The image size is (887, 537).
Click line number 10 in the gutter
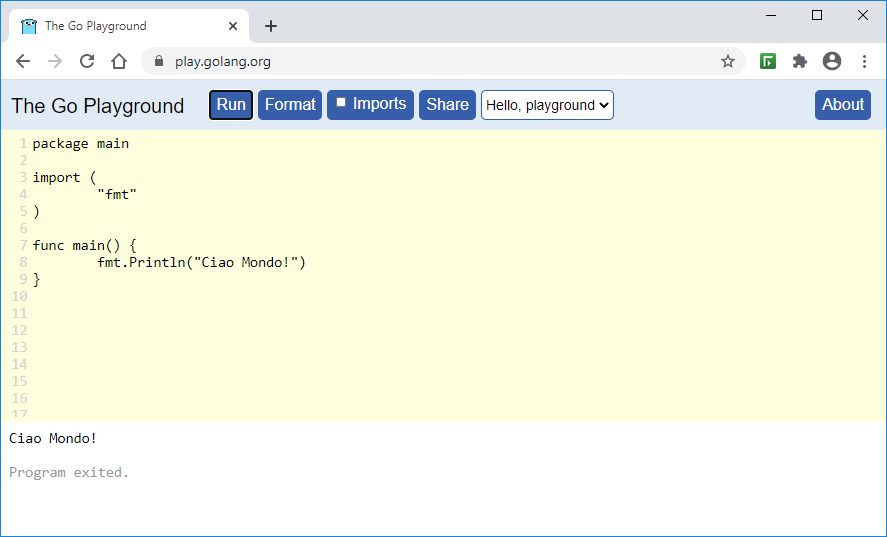coord(19,297)
